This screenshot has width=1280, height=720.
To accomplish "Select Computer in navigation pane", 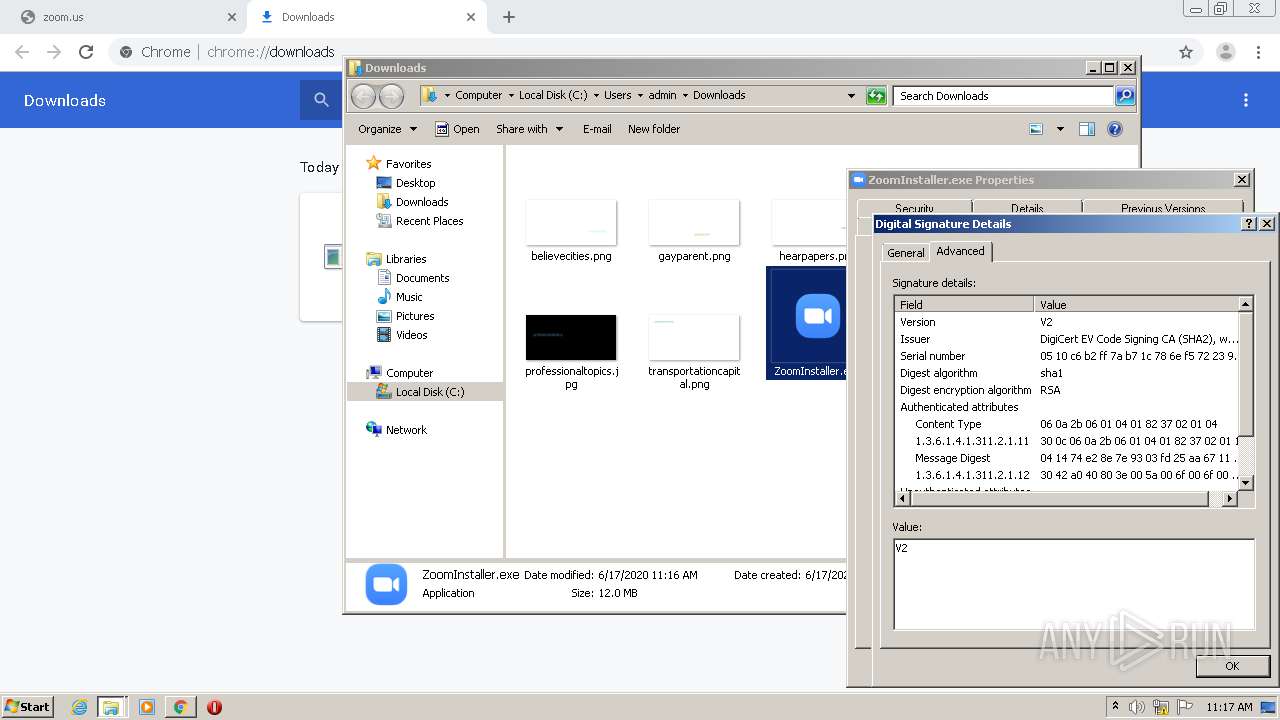I will click(x=409, y=373).
